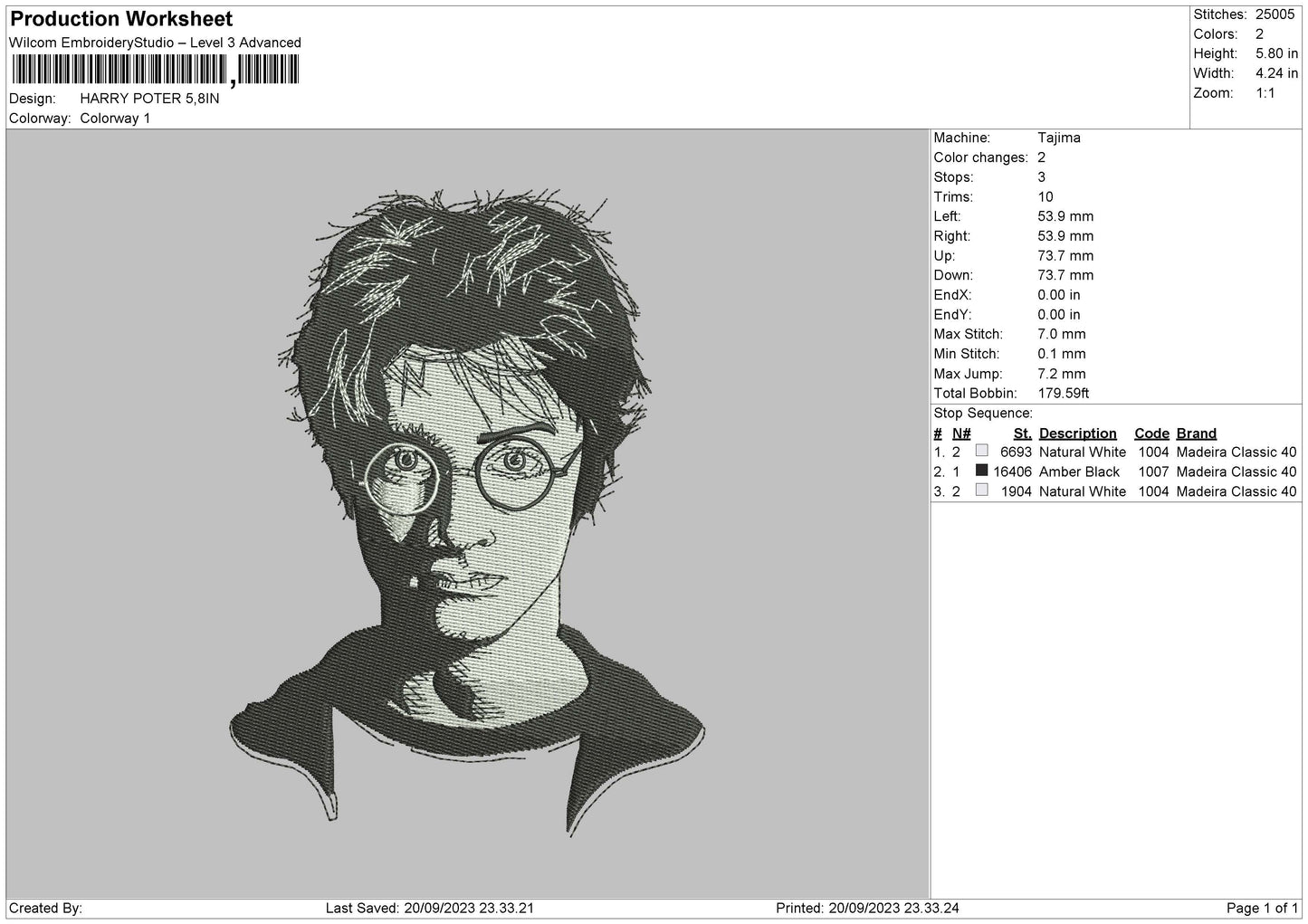Click the Natural White swatch in row 3
The height and width of the screenshot is (924, 1308).
coord(981,491)
